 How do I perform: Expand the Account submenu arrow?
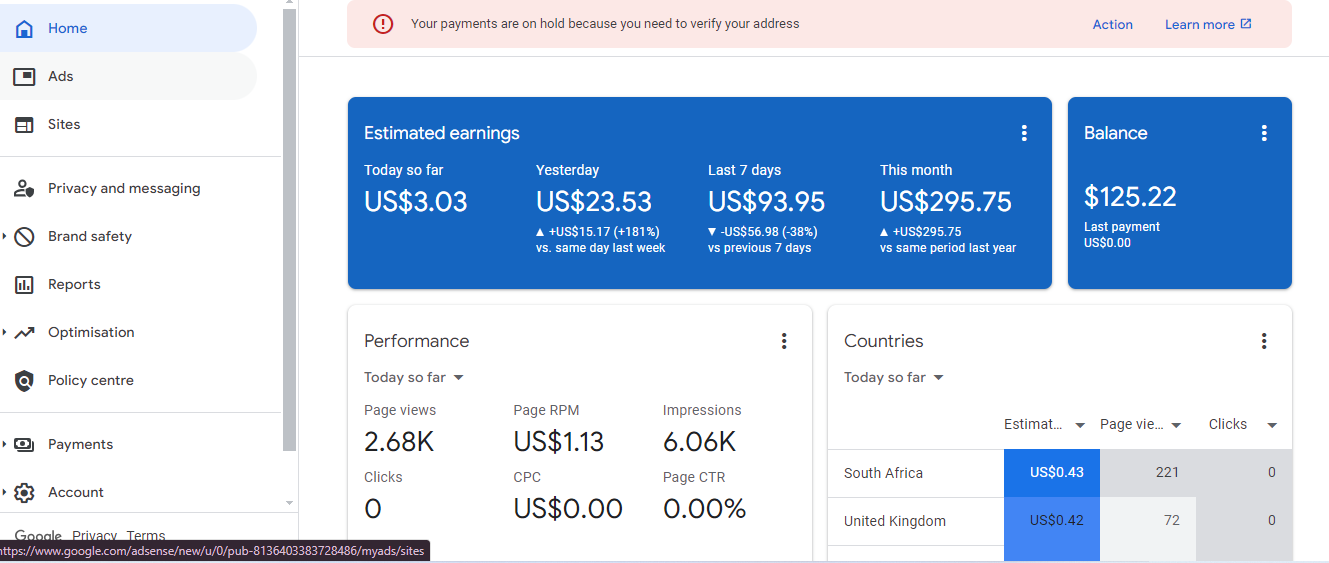tap(4, 492)
